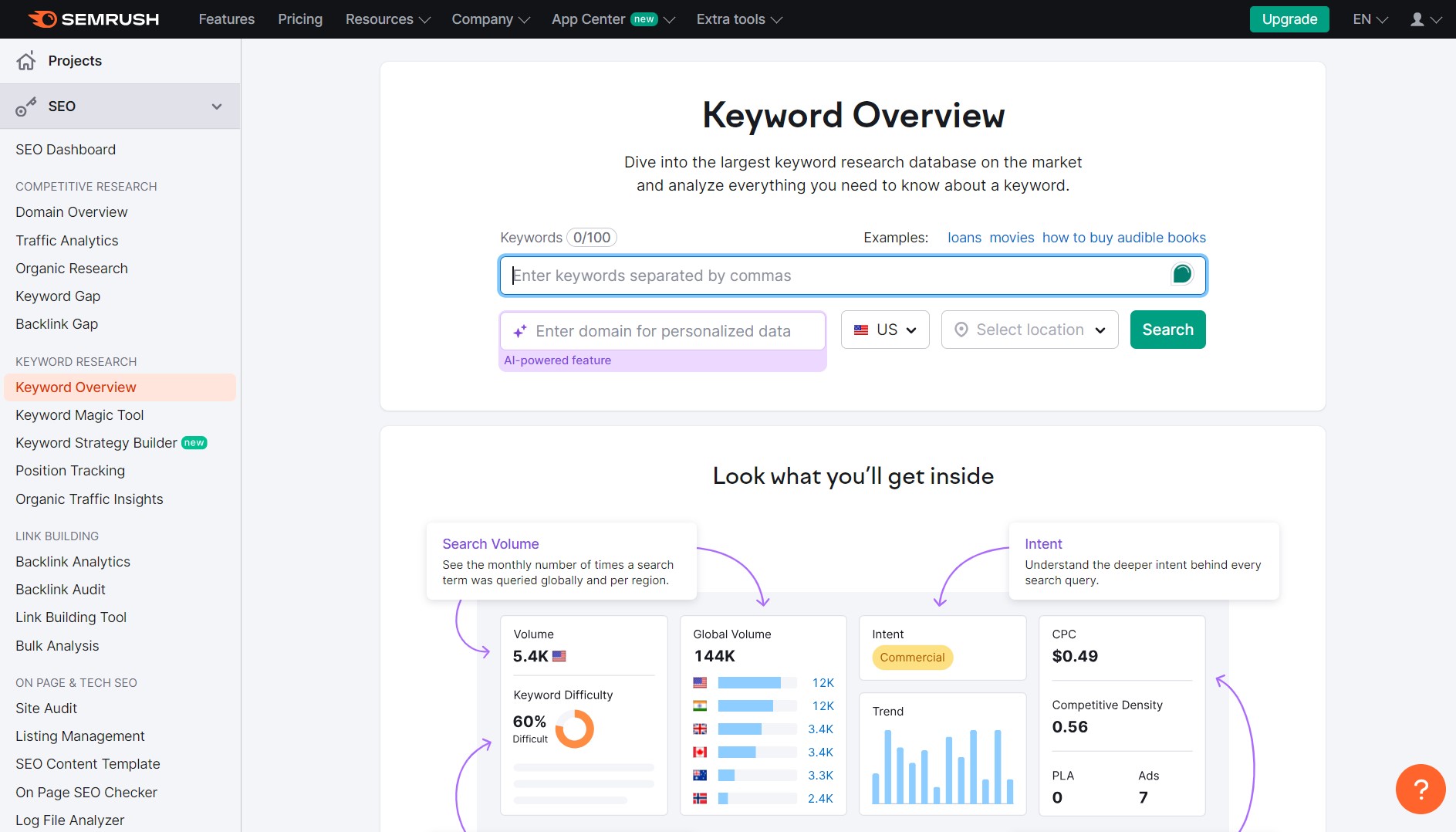
Task: Click the Commercial intent badge
Action: click(x=912, y=658)
